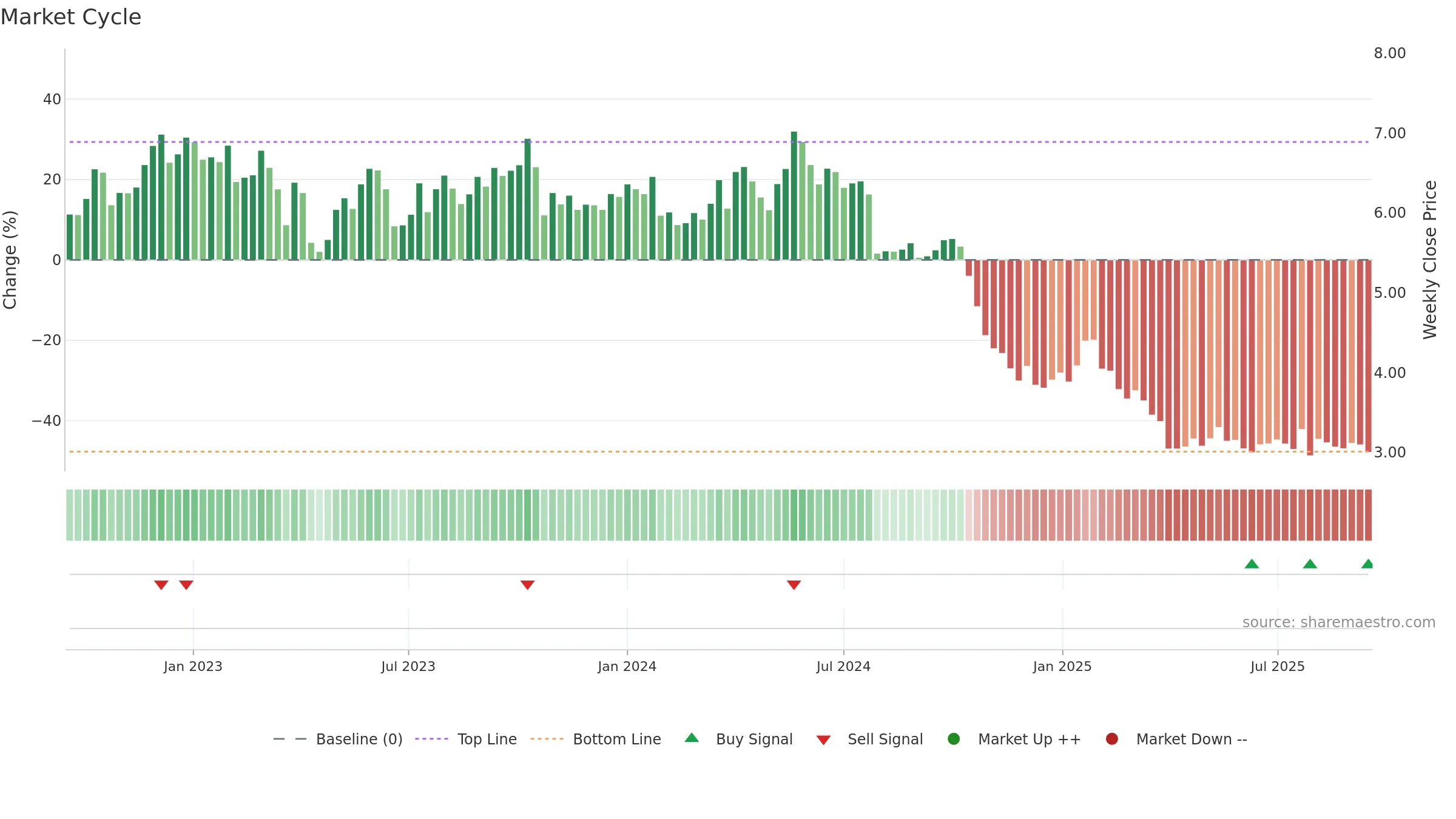Viewport: 1456px width, 819px height.
Task: Click the Jul 2025 axis label
Action: click(x=1278, y=666)
